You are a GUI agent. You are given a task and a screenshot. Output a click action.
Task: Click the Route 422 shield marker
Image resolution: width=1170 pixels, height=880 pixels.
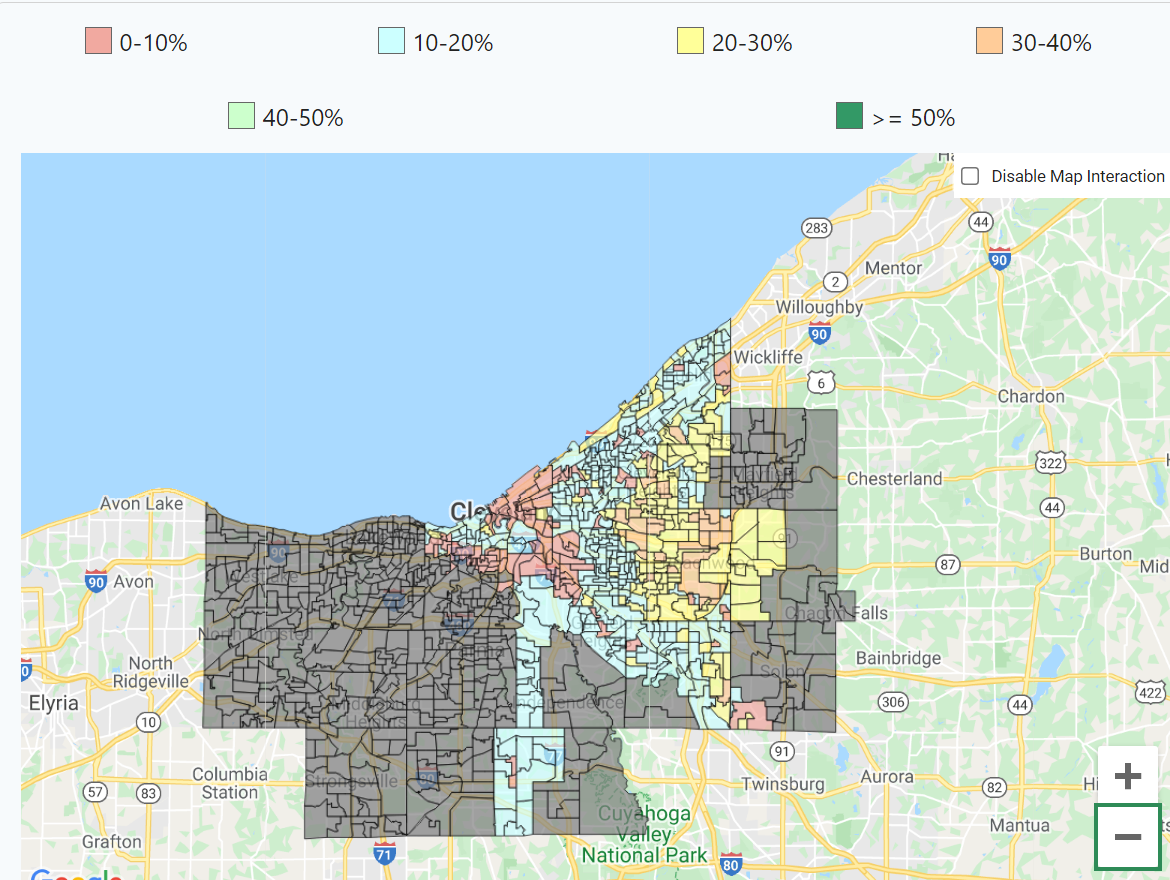pos(1150,693)
